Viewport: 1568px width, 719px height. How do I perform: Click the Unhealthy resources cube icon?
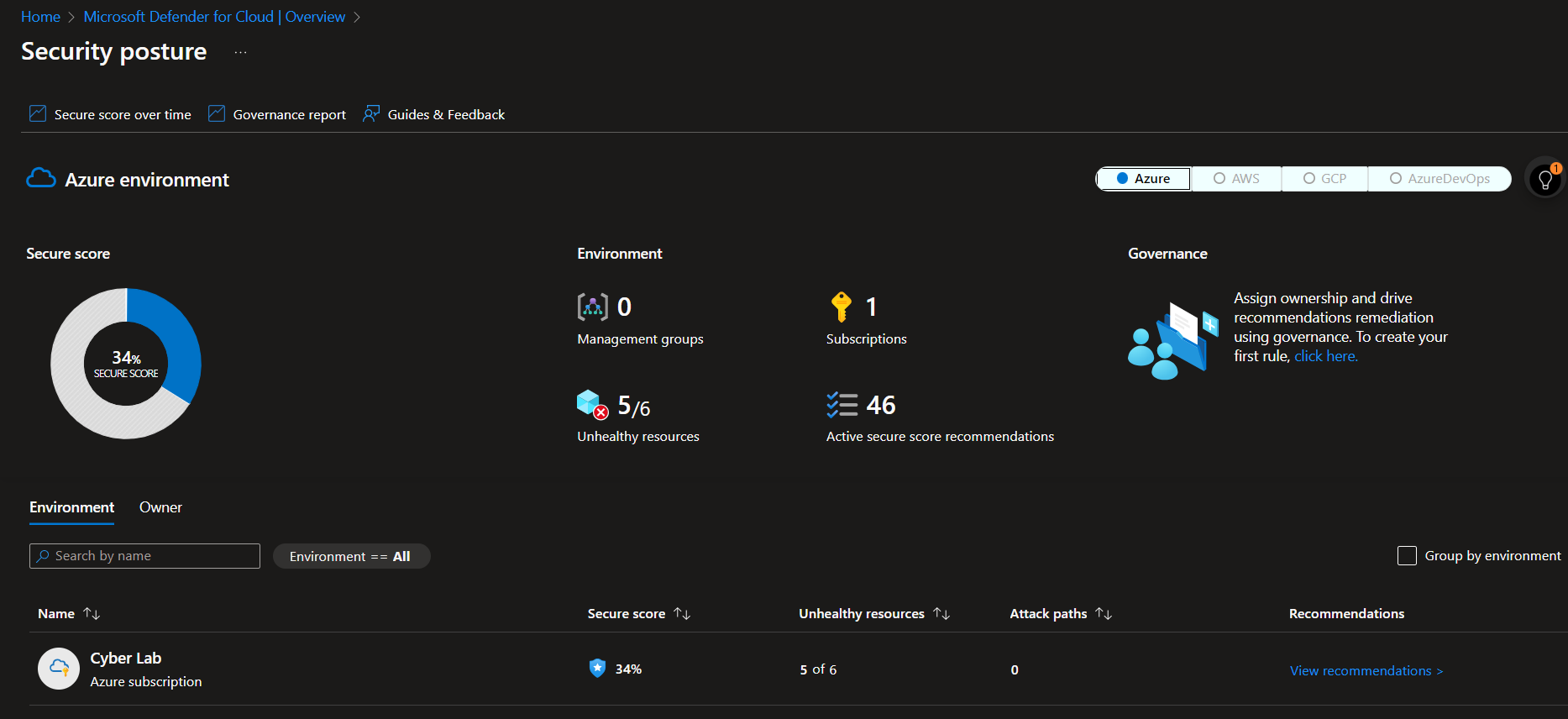[x=592, y=405]
